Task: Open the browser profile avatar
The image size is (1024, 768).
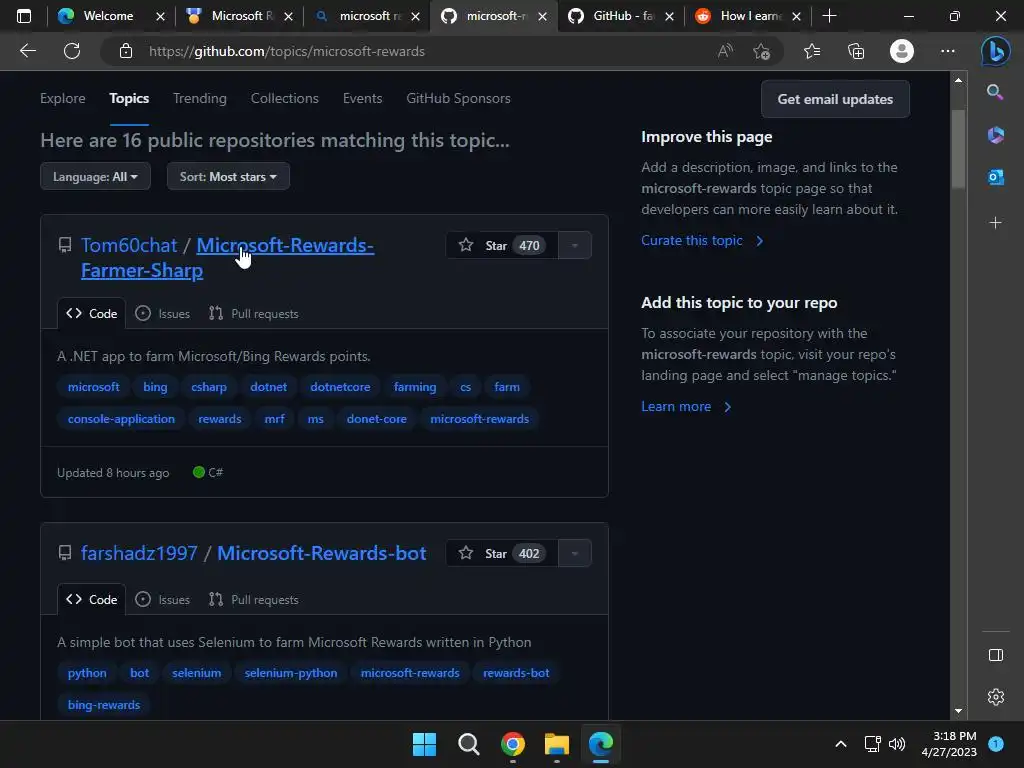Action: (902, 51)
